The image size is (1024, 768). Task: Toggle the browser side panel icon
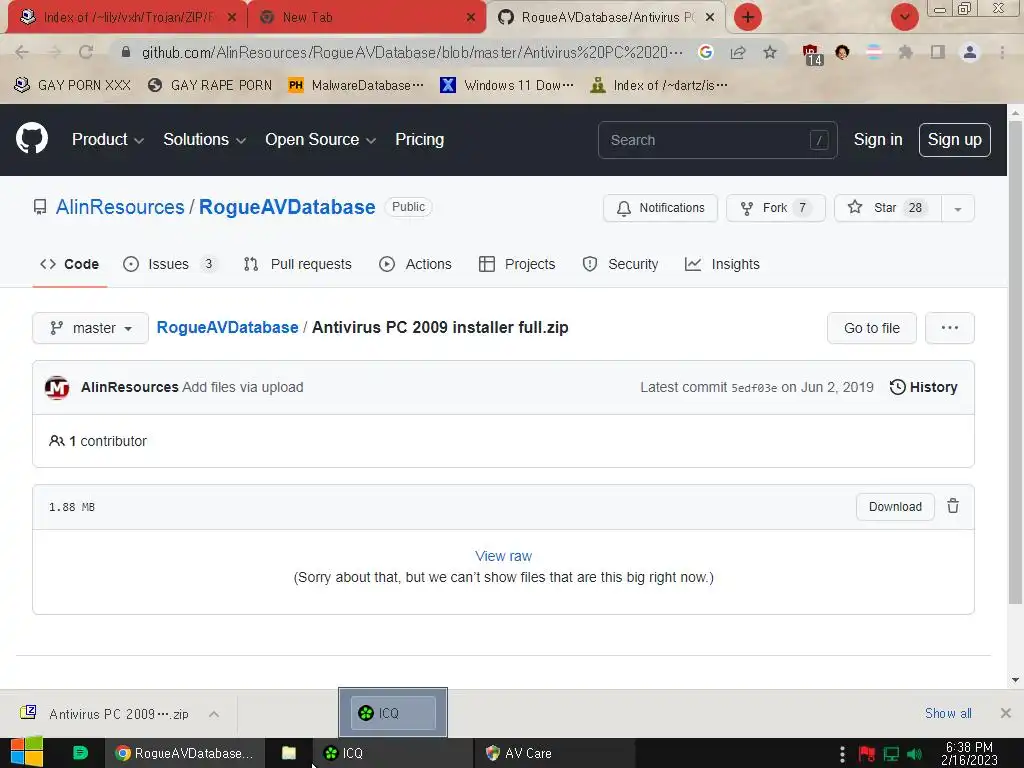[938, 52]
